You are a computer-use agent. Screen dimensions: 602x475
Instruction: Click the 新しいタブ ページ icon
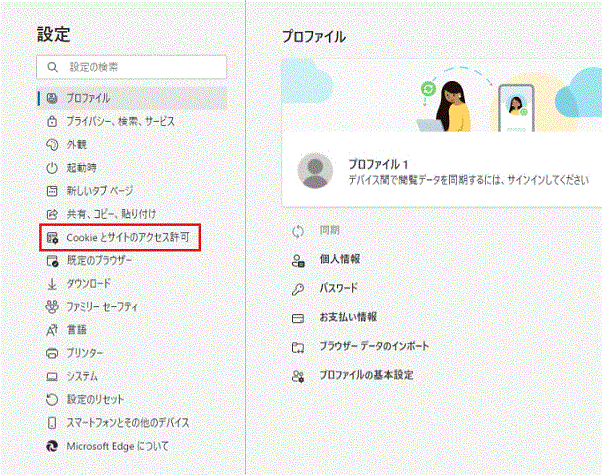coord(52,191)
